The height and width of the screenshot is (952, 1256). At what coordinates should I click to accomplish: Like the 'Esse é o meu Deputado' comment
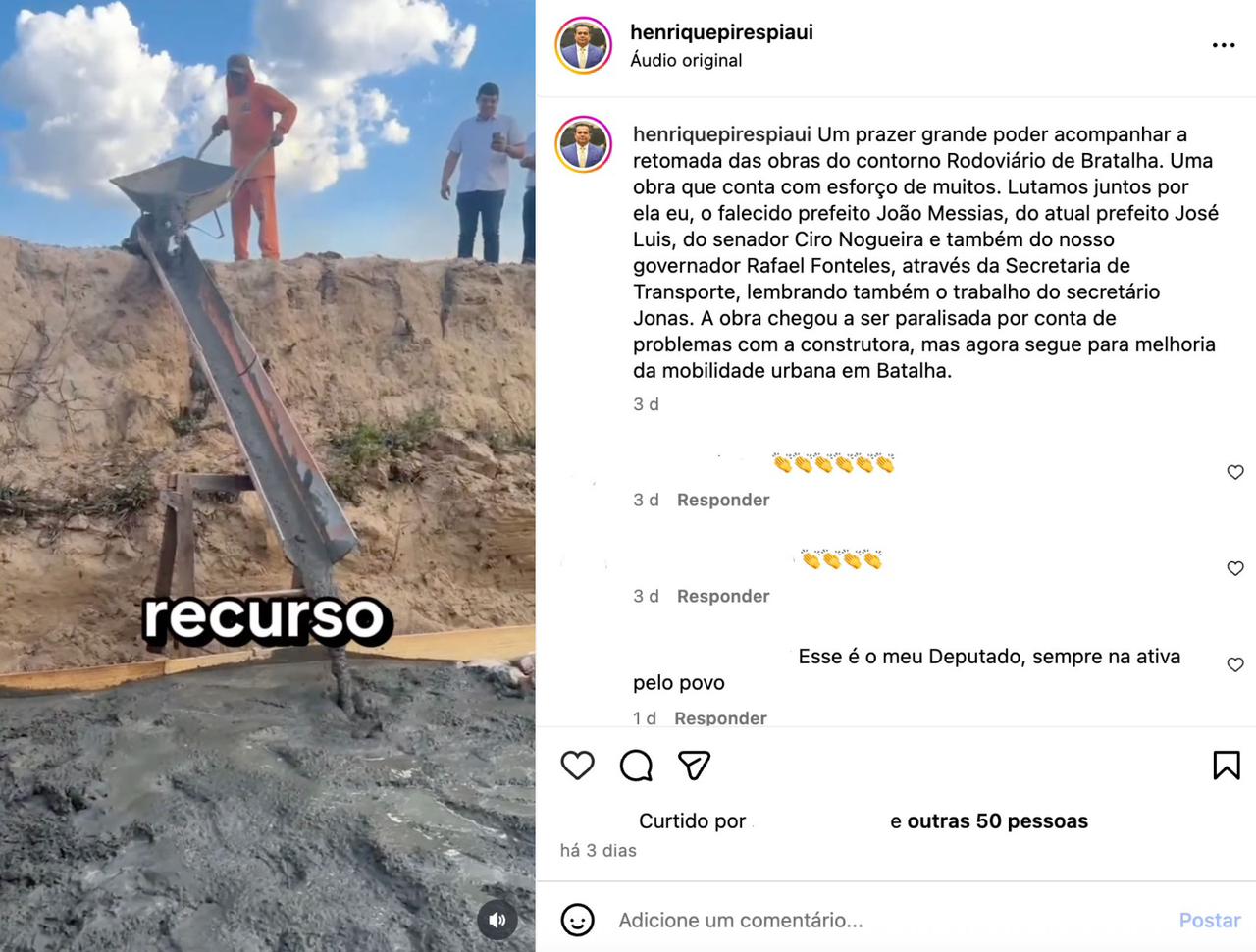click(x=1235, y=664)
